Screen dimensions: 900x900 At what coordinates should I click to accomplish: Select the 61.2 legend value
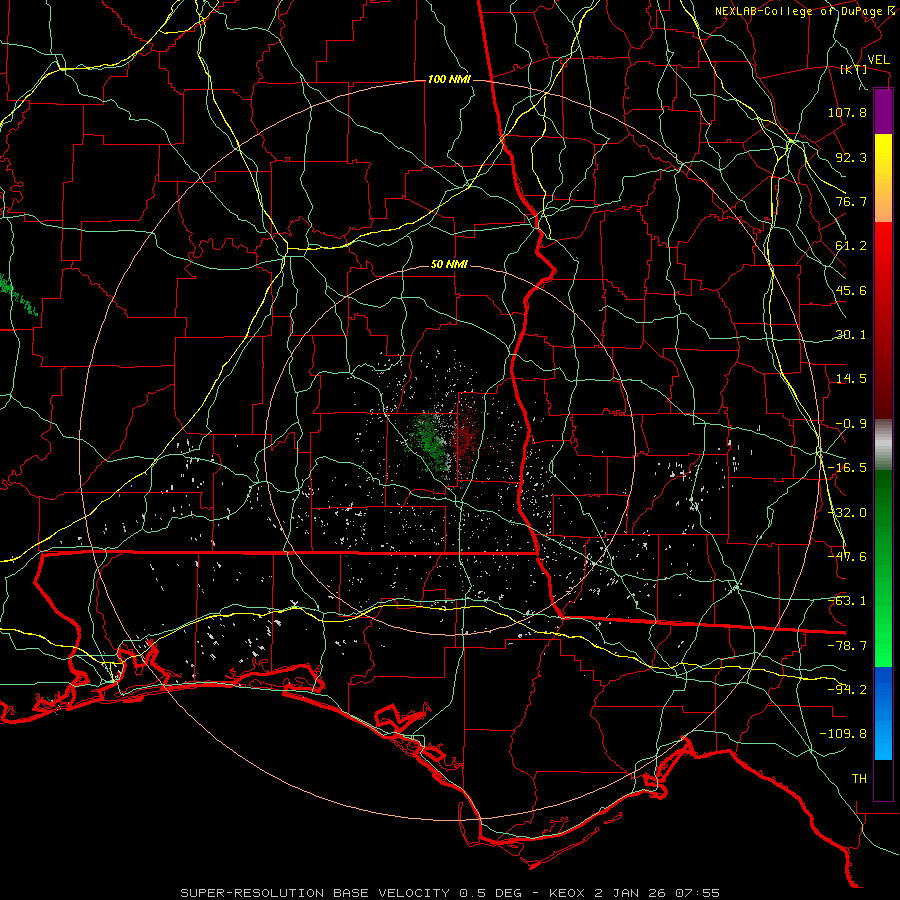(851, 246)
